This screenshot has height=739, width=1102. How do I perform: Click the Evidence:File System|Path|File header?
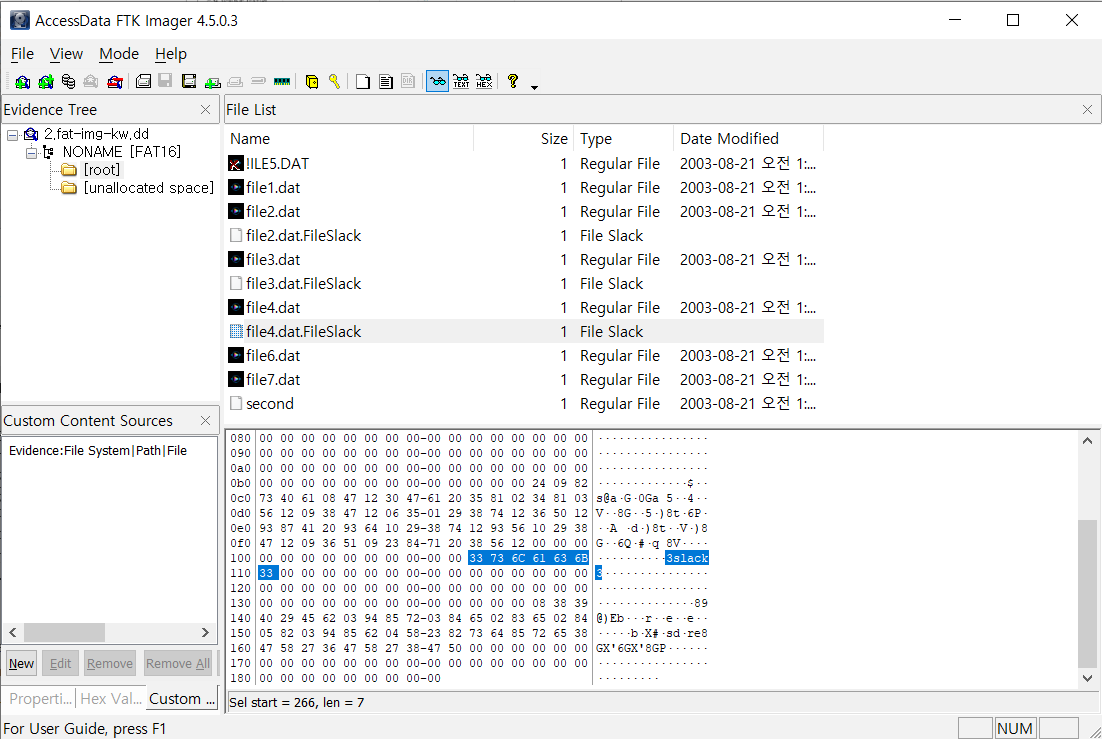98,451
